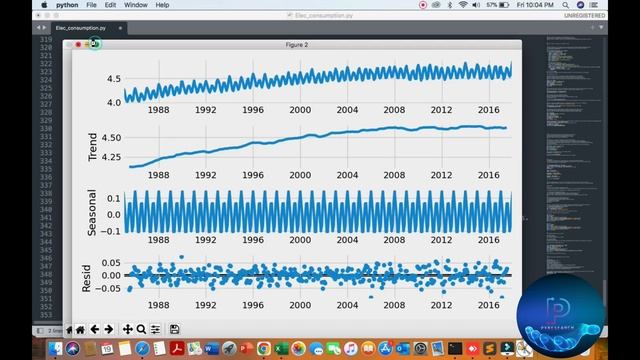
Task: Click the Figure 2 window title
Action: (x=297, y=44)
